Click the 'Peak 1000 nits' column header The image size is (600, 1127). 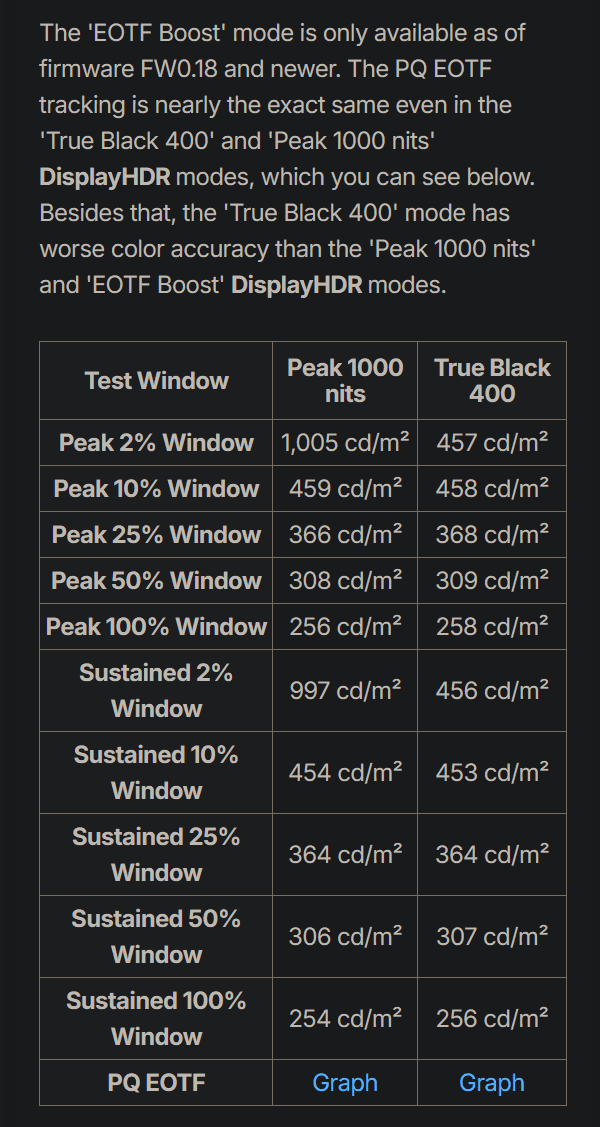(345, 381)
